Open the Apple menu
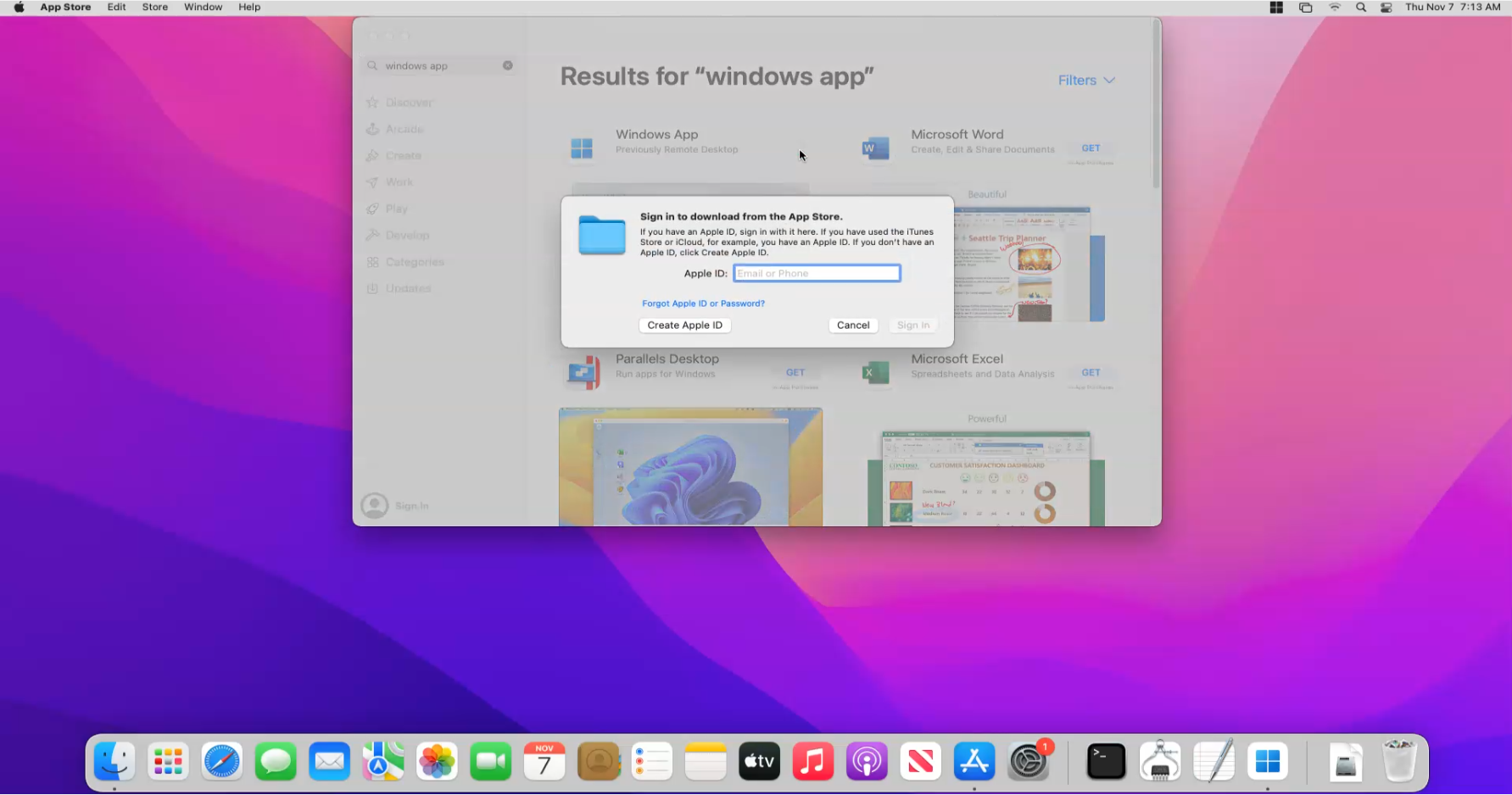1512x795 pixels. 19,8
